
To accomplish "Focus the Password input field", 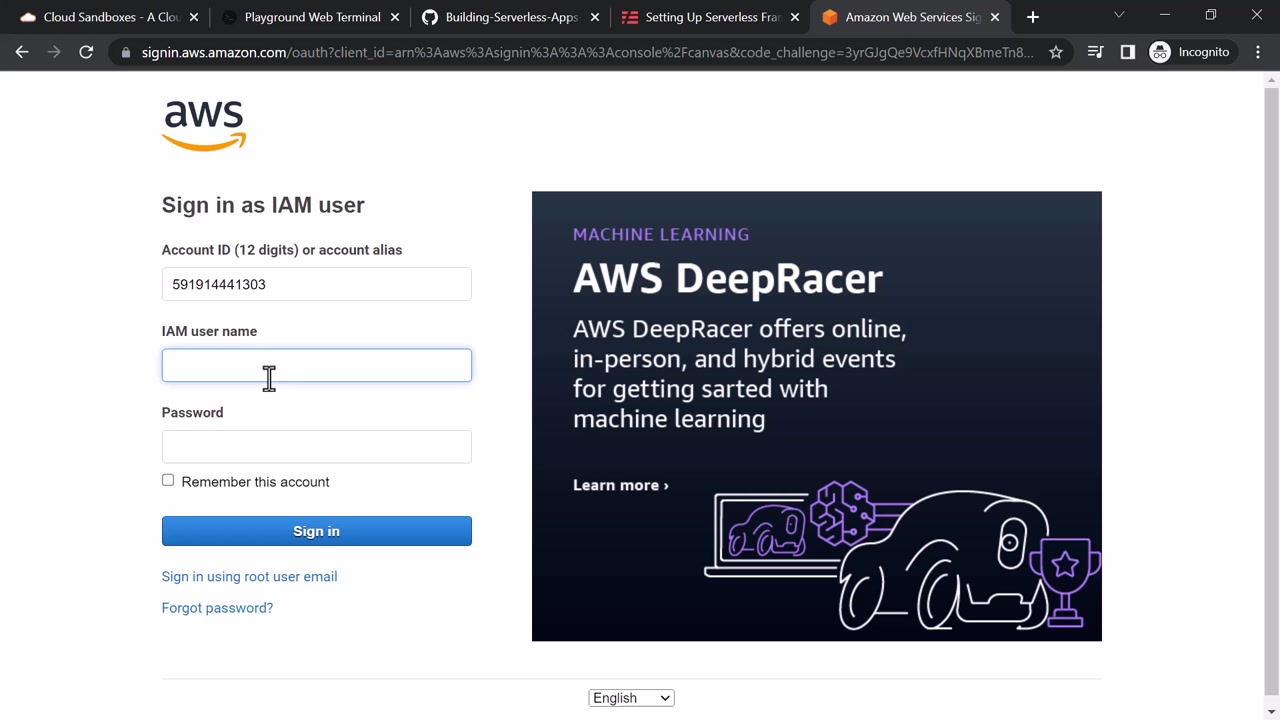I will 316,446.
